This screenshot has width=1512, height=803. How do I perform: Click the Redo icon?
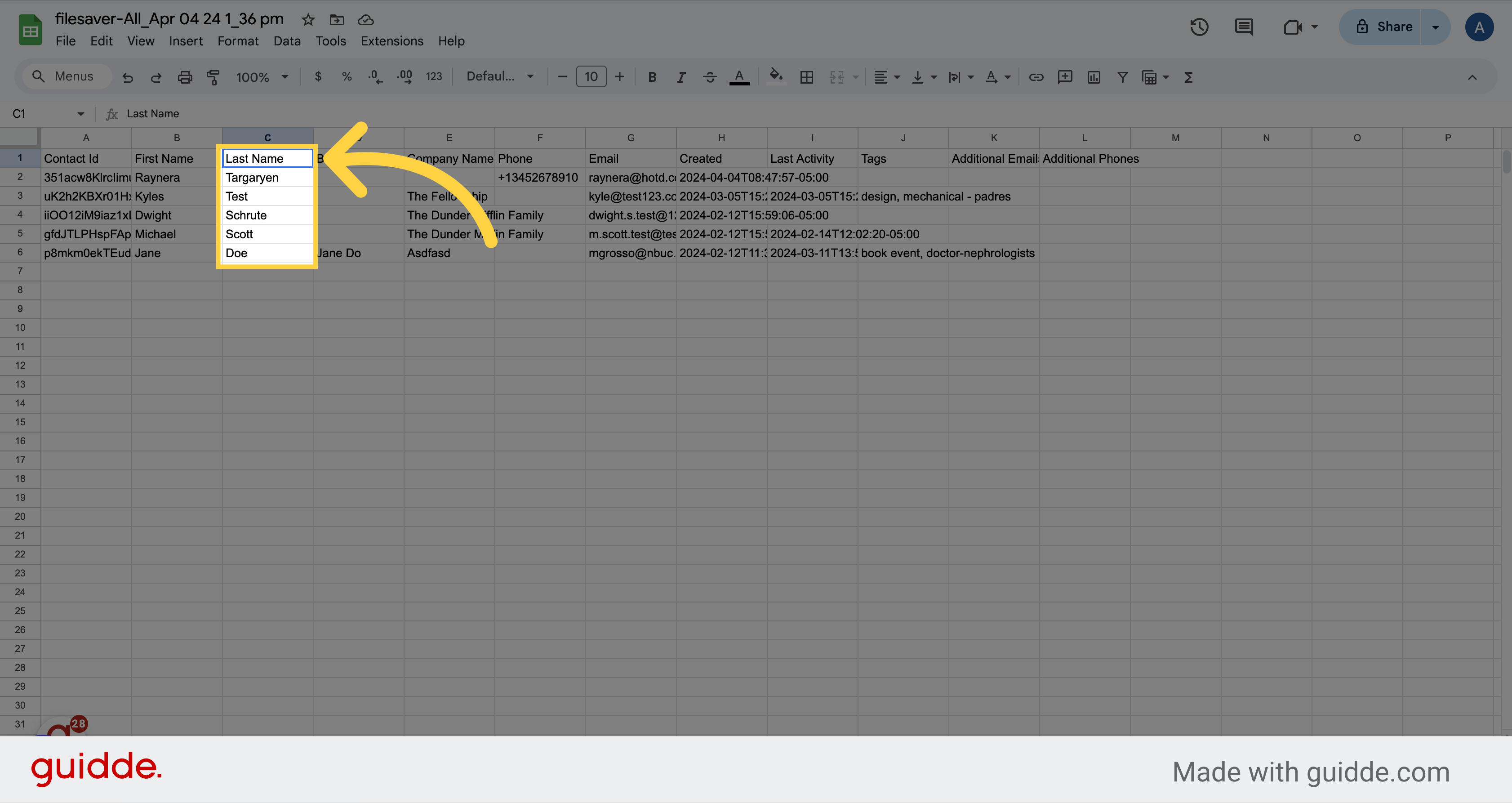coord(156,77)
